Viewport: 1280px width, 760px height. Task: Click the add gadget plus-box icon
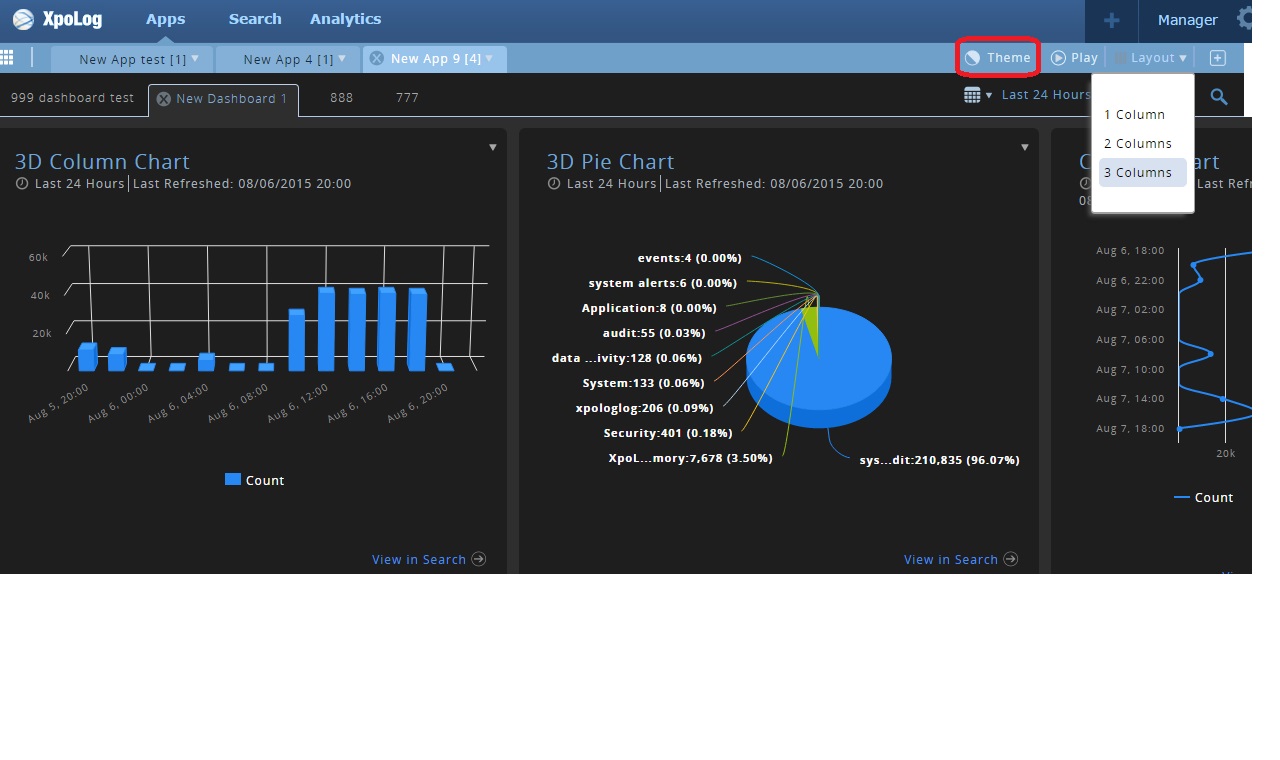pyautogui.click(x=1217, y=58)
